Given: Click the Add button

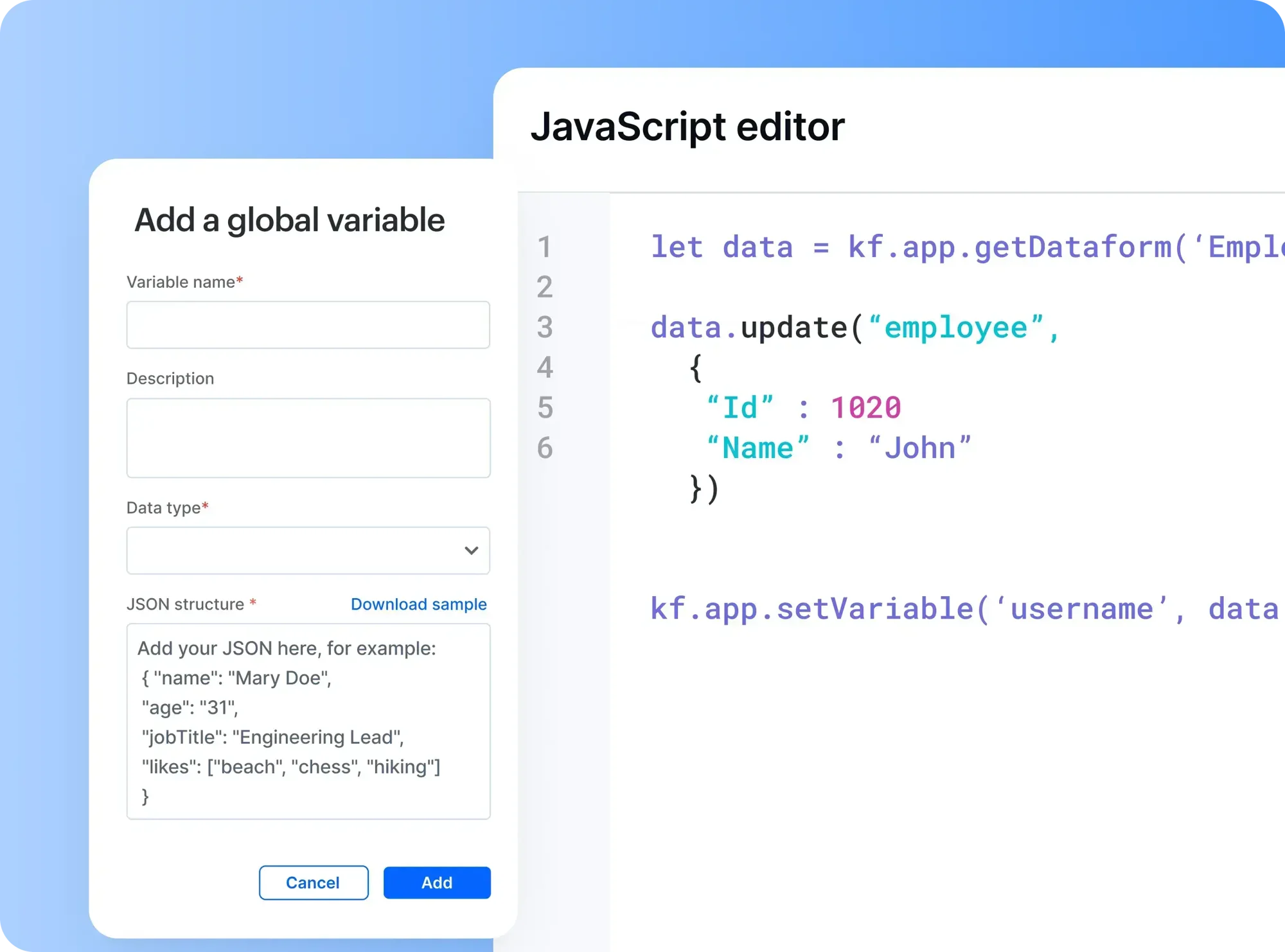Looking at the screenshot, I should tap(437, 883).
